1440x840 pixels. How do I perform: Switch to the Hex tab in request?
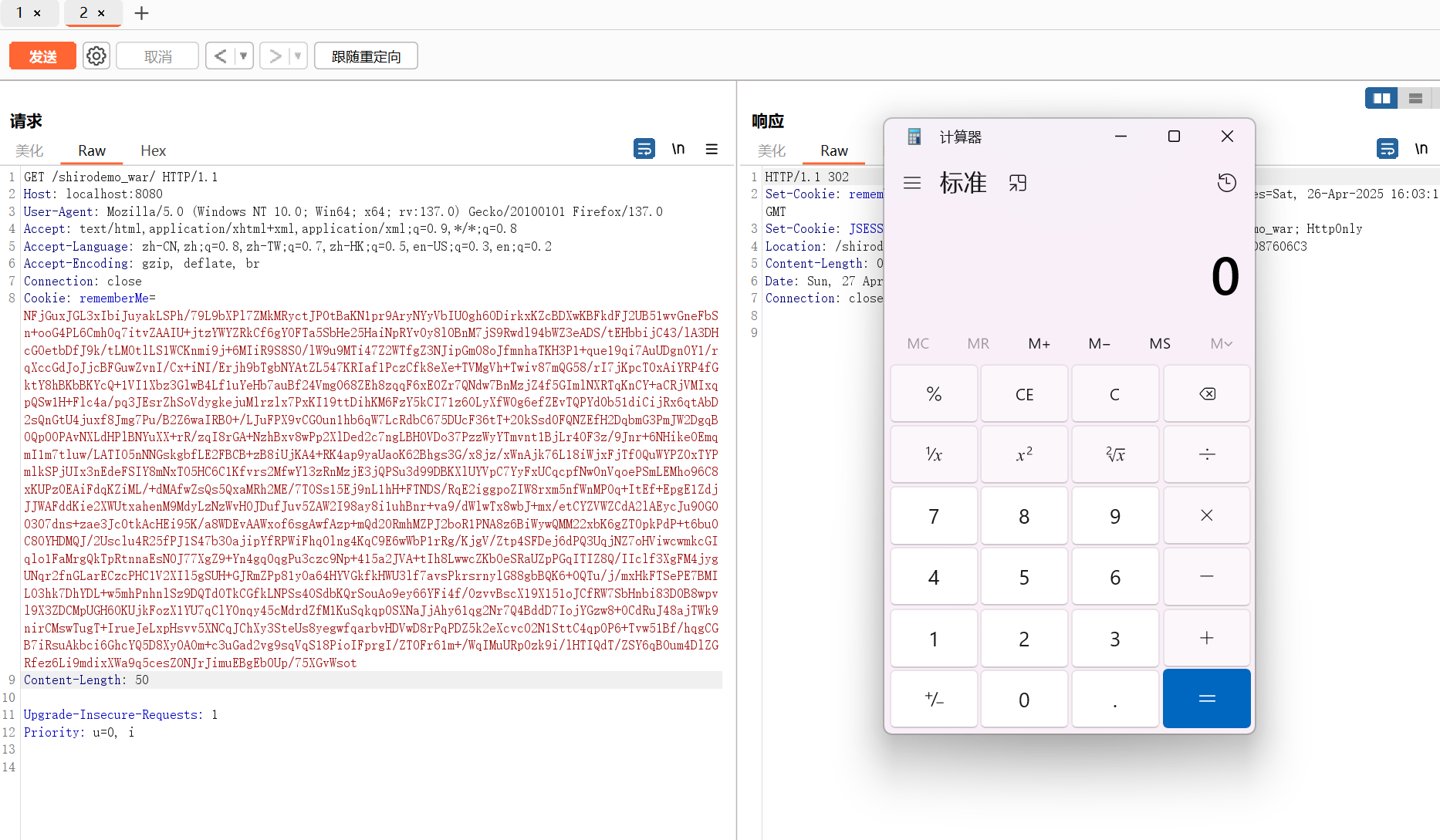(x=153, y=150)
